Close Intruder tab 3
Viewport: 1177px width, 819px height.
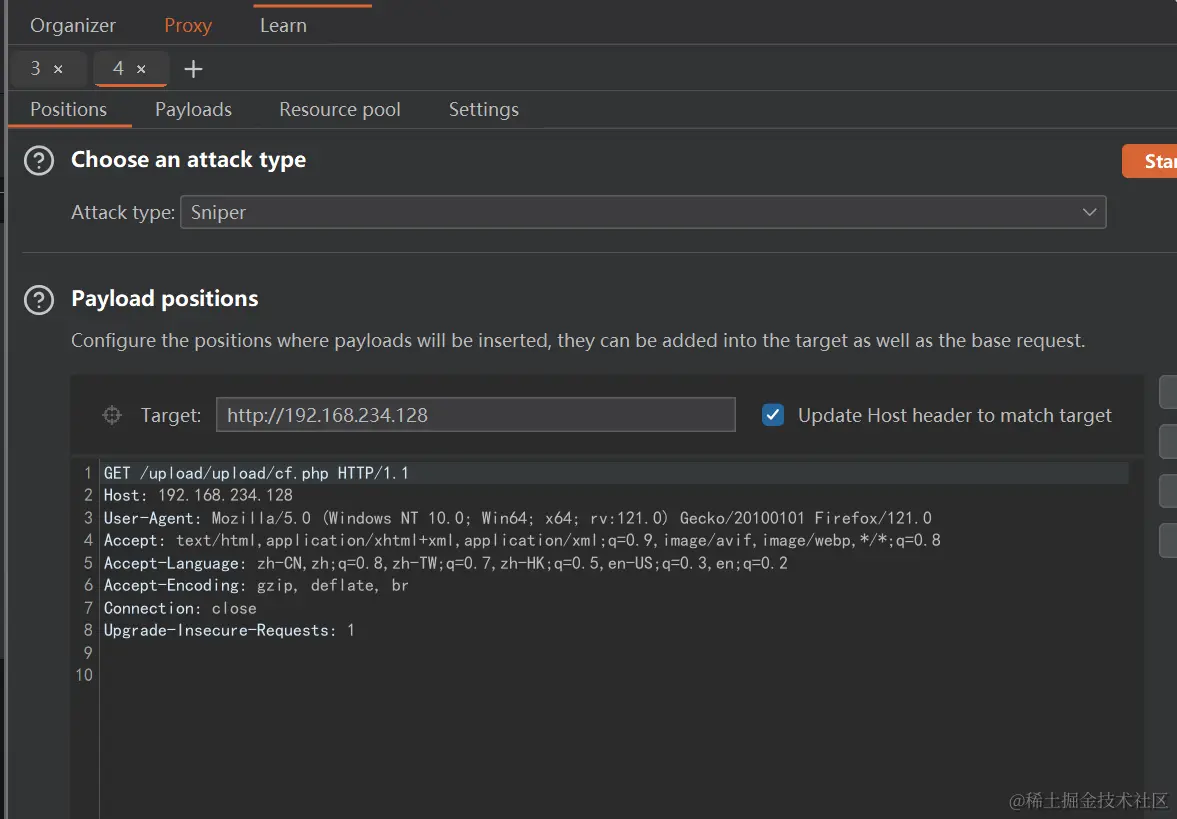[x=59, y=69]
